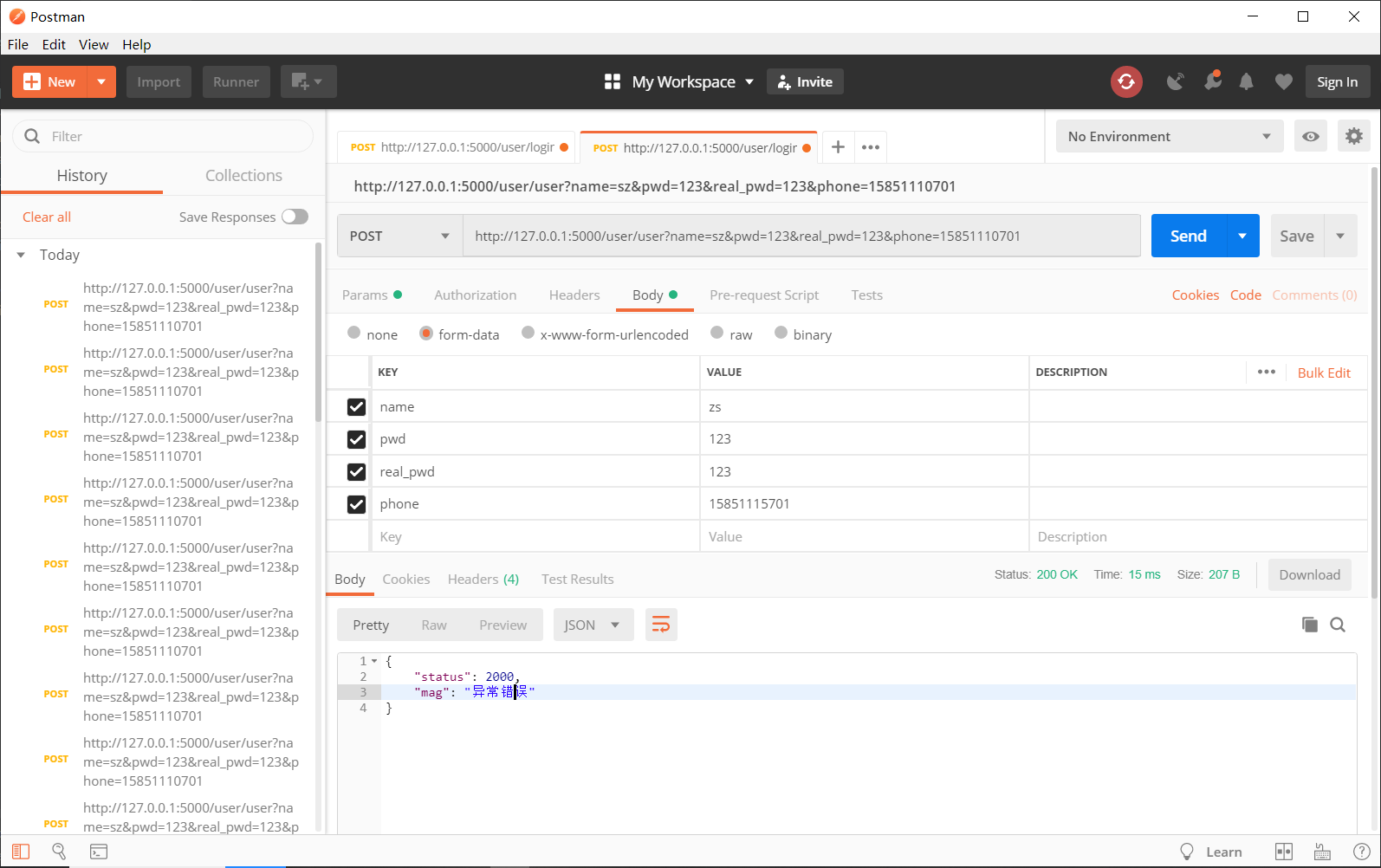1381x868 pixels.
Task: Select the none body type
Action: [x=353, y=333]
